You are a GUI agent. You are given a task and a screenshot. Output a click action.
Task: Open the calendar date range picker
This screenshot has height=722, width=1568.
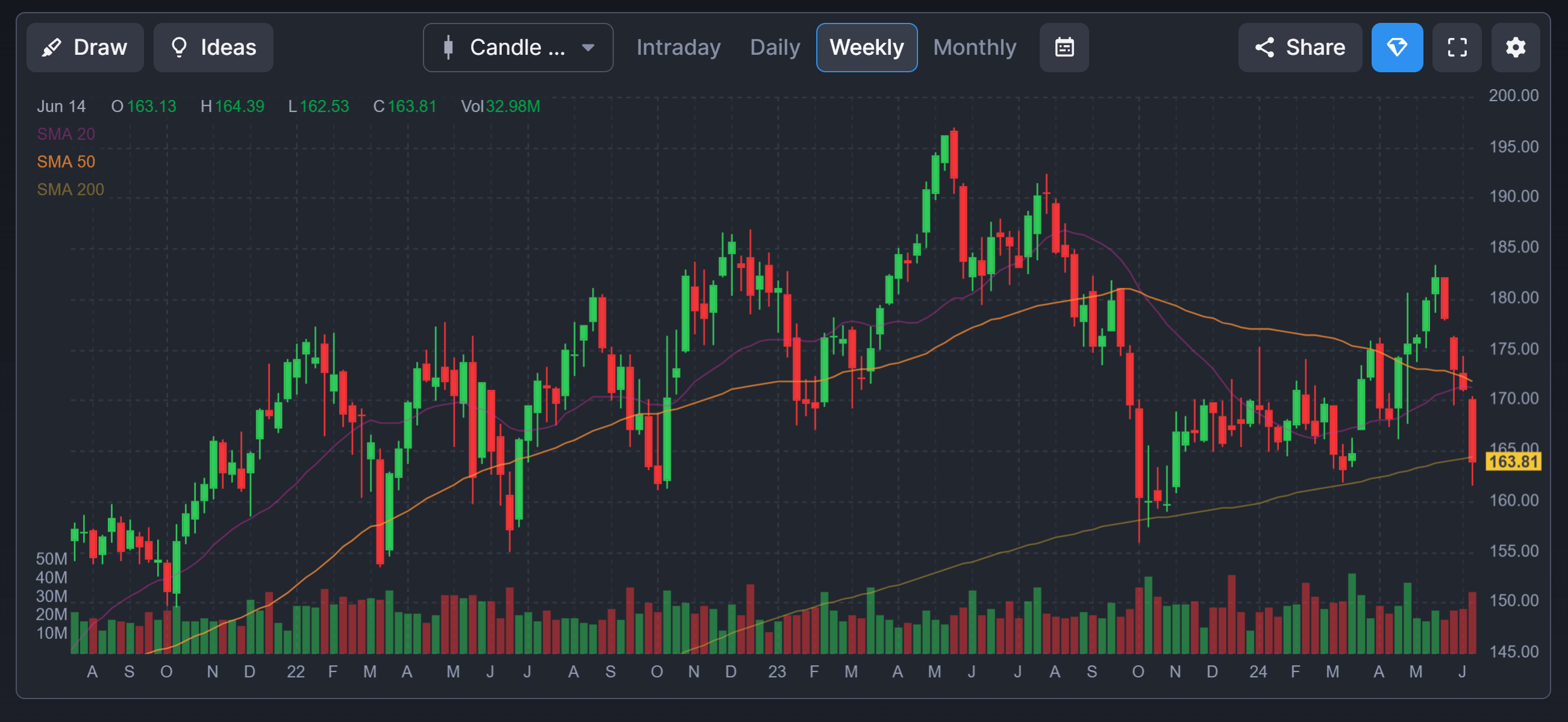1064,48
